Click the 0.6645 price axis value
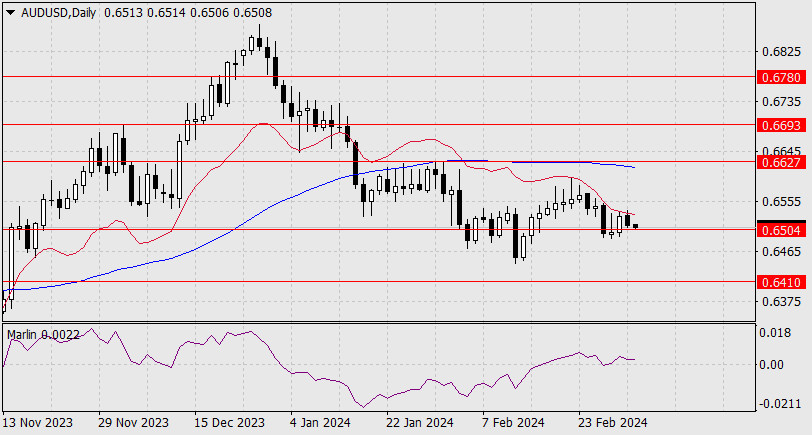The height and width of the screenshot is (435, 812). (x=781, y=151)
